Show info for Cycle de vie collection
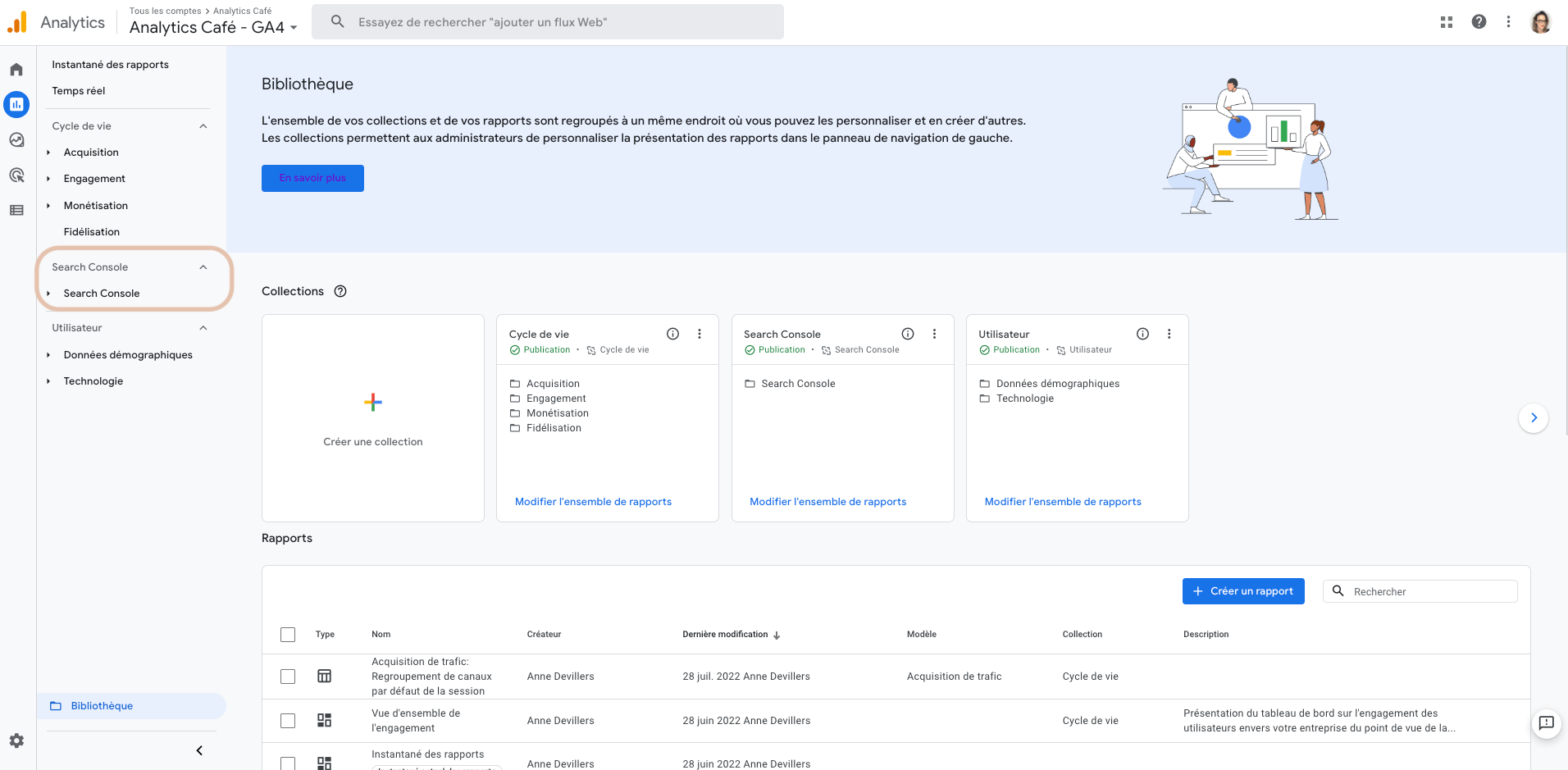 [672, 334]
